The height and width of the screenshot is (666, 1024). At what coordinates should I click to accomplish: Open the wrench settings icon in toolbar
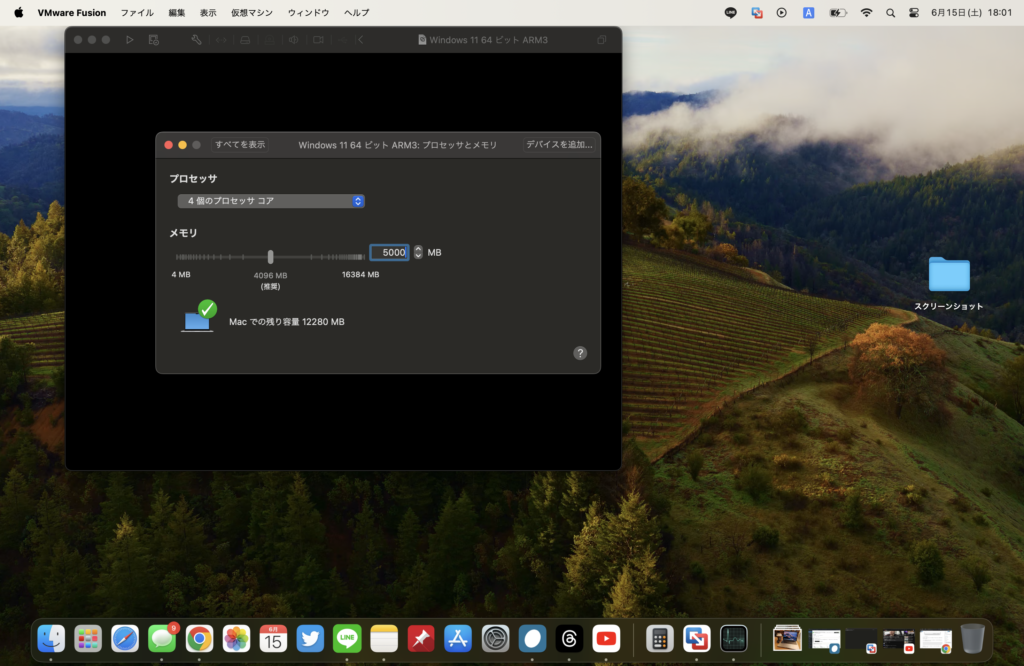point(196,40)
